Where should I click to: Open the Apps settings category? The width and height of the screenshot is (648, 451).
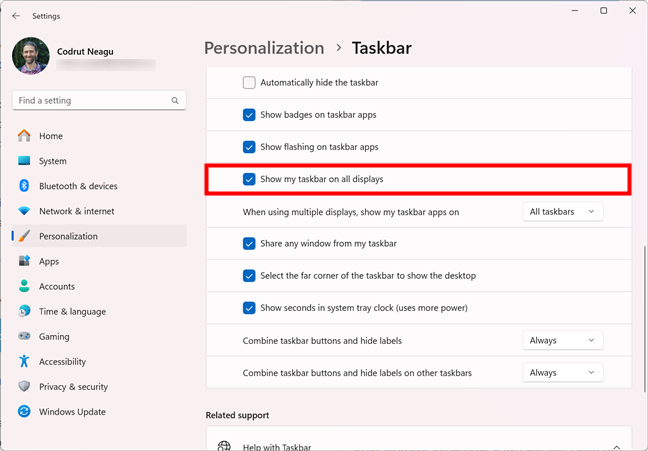[x=99, y=261]
